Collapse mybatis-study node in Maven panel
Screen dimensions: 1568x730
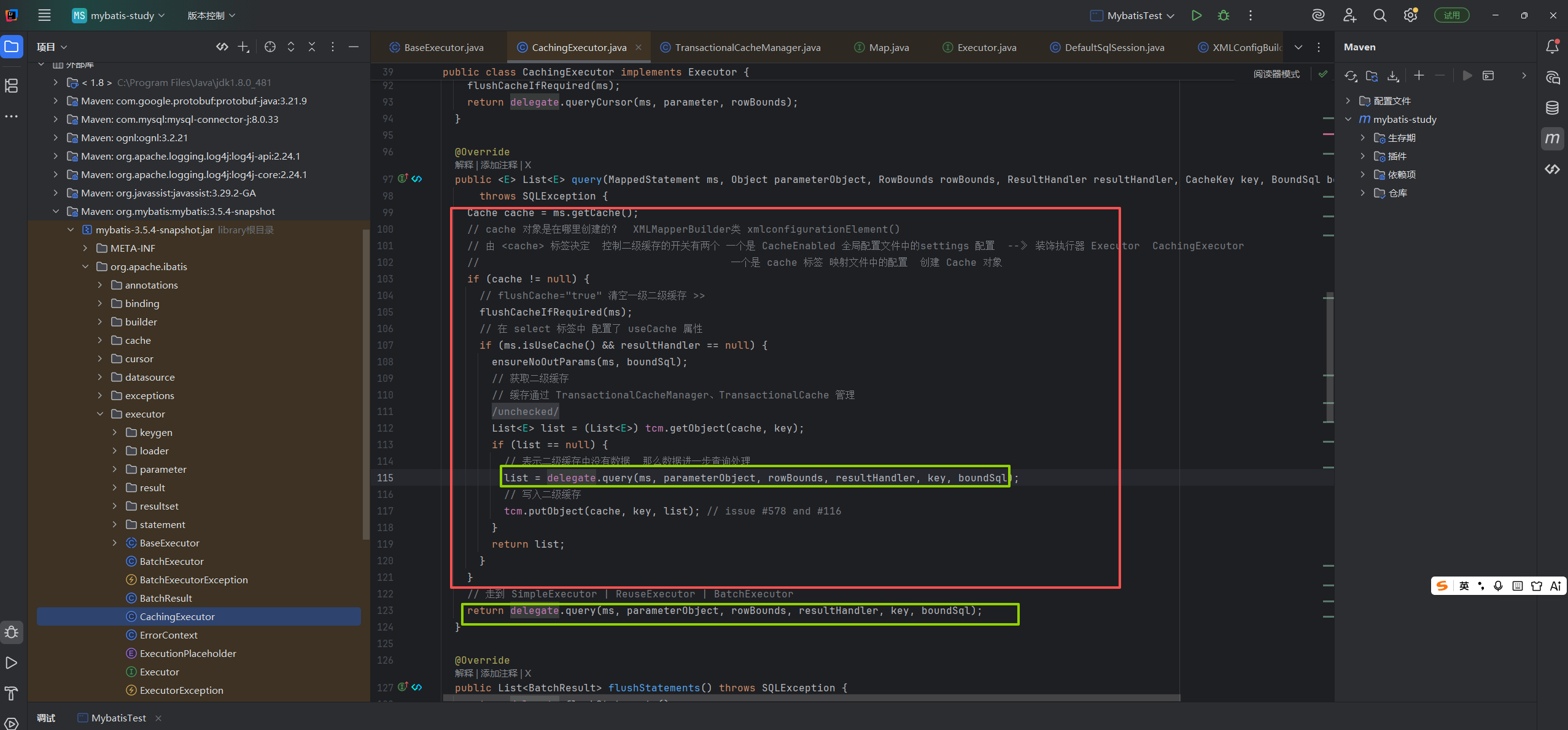coord(1348,120)
